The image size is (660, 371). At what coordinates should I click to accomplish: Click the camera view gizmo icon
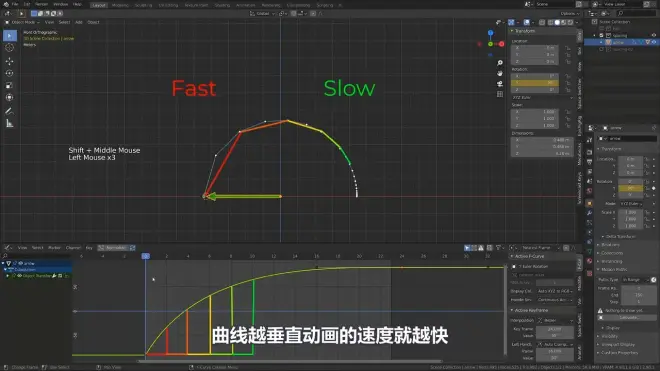point(500,84)
